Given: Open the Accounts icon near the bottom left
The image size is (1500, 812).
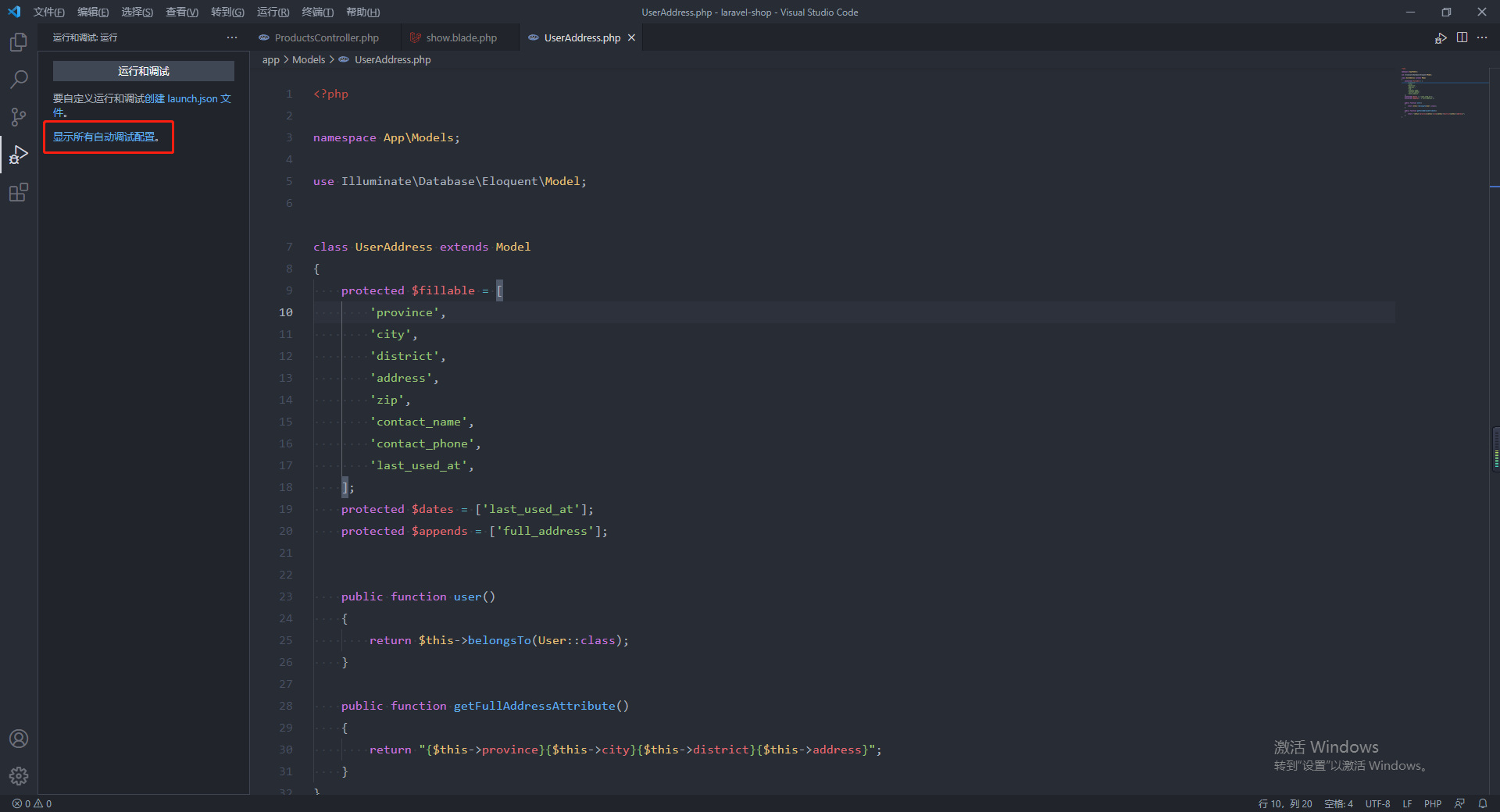Looking at the screenshot, I should pyautogui.click(x=18, y=739).
